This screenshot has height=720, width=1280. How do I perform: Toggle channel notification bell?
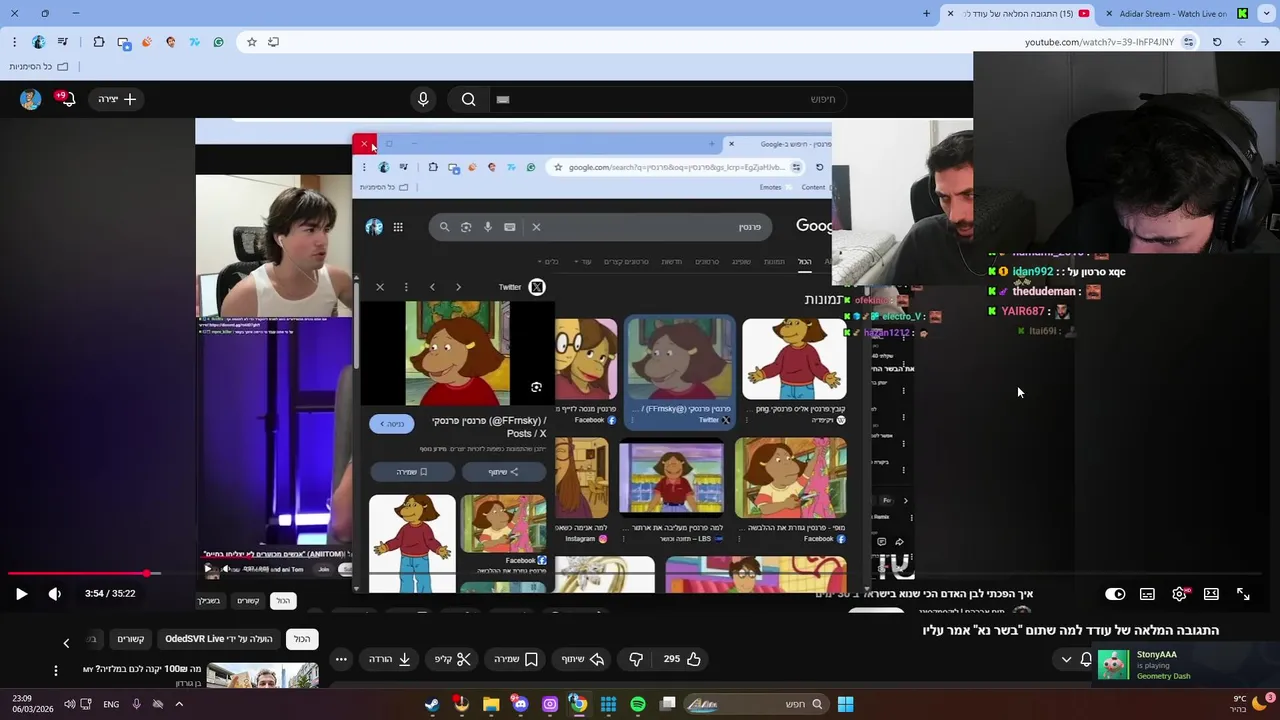1086,659
